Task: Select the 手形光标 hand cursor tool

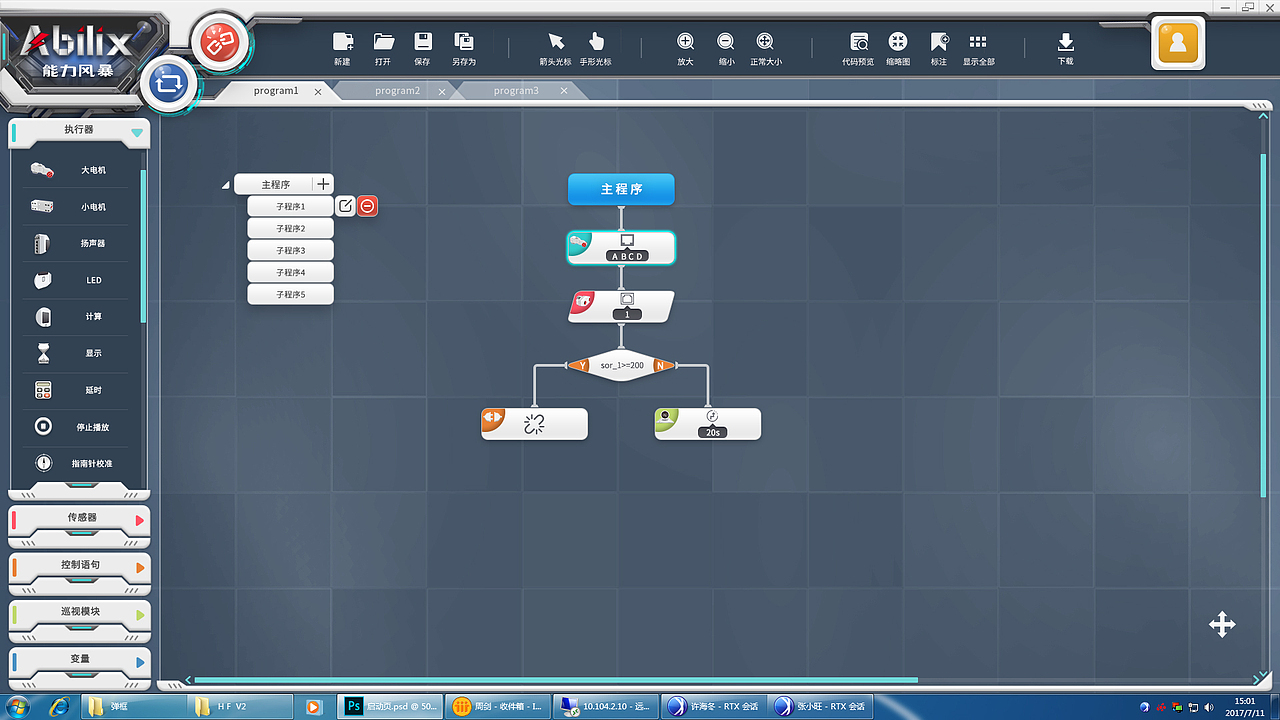Action: [596, 41]
